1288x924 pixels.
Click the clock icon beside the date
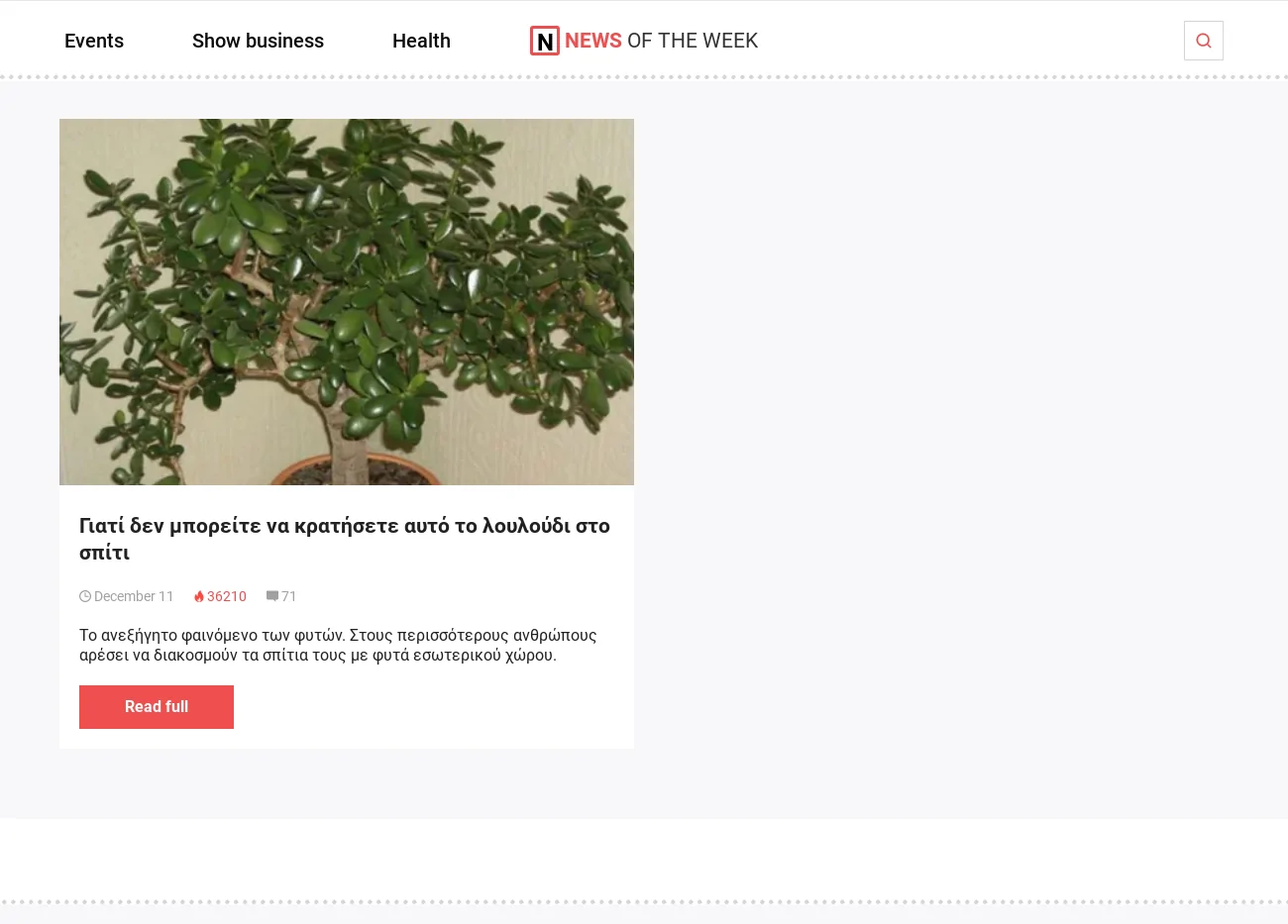tap(85, 596)
